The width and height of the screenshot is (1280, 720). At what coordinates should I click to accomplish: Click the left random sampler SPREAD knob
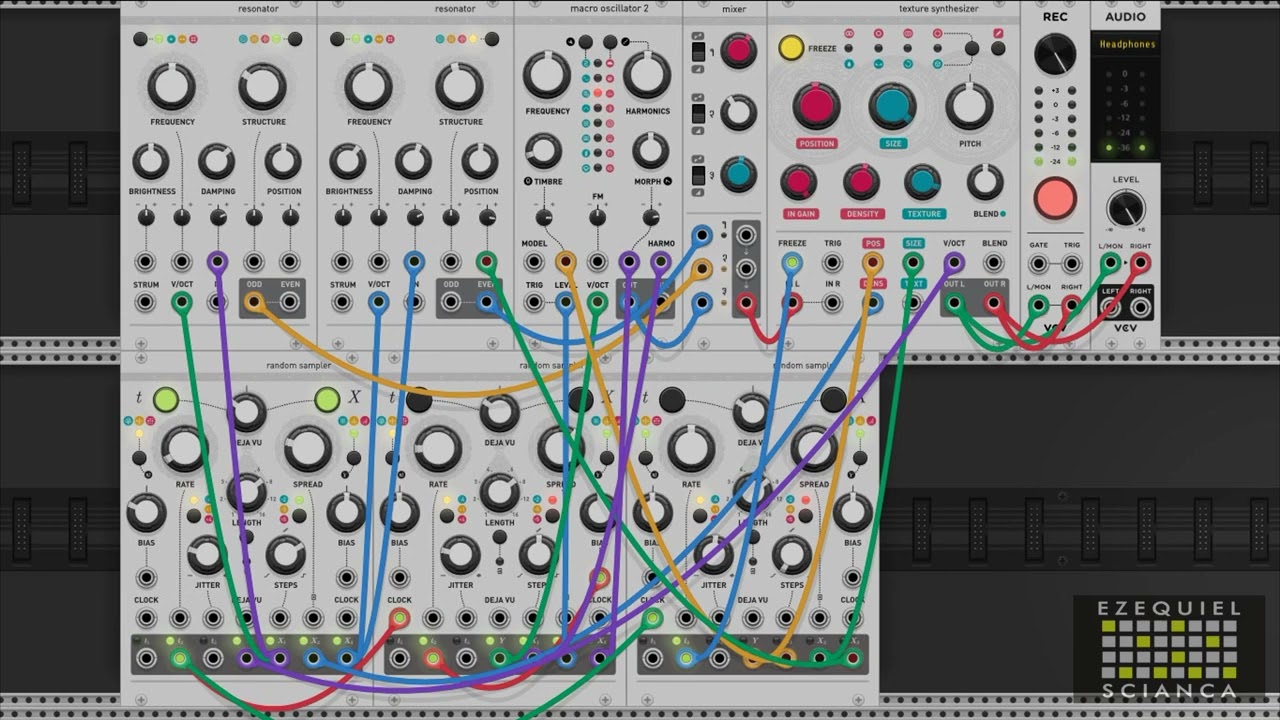[307, 449]
